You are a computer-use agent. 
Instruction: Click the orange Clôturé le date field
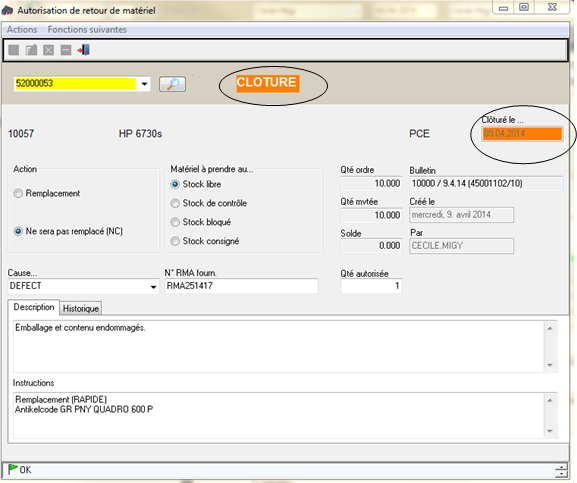(522, 134)
